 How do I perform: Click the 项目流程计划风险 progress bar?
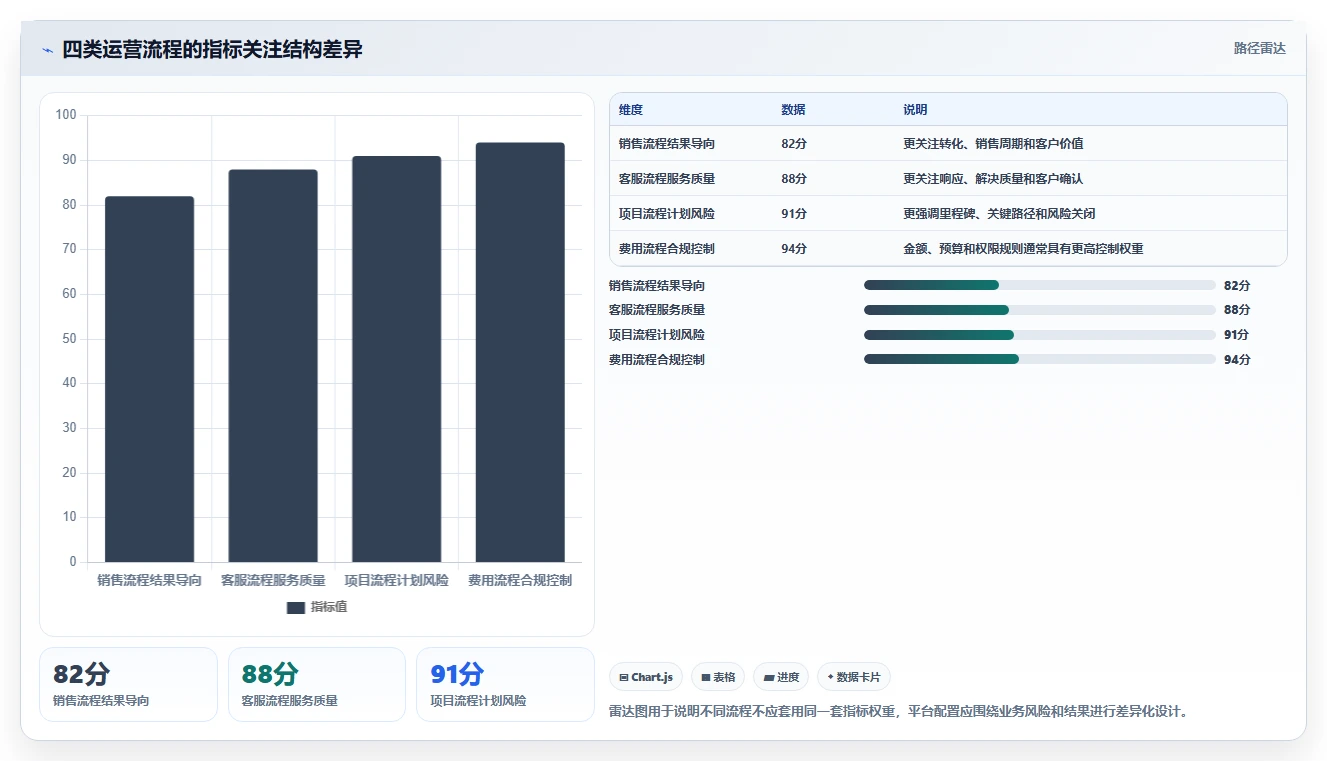tap(1040, 335)
